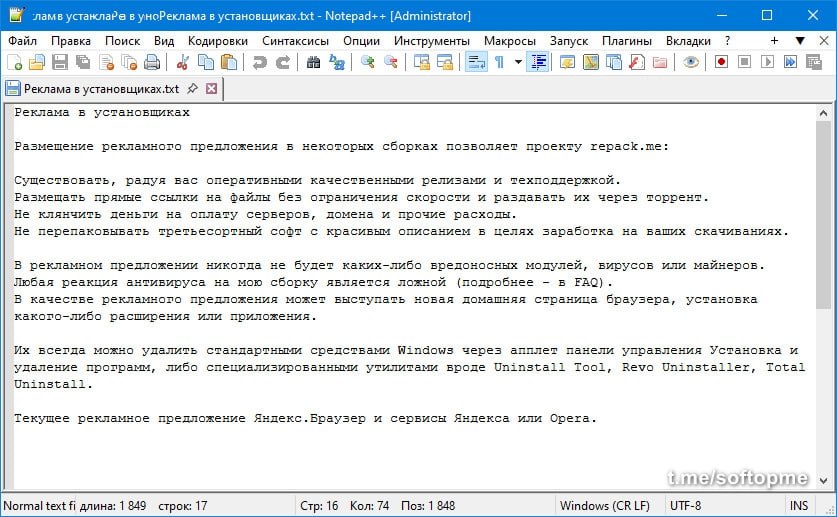Open the tab list down-triangle dropdown

800,41
